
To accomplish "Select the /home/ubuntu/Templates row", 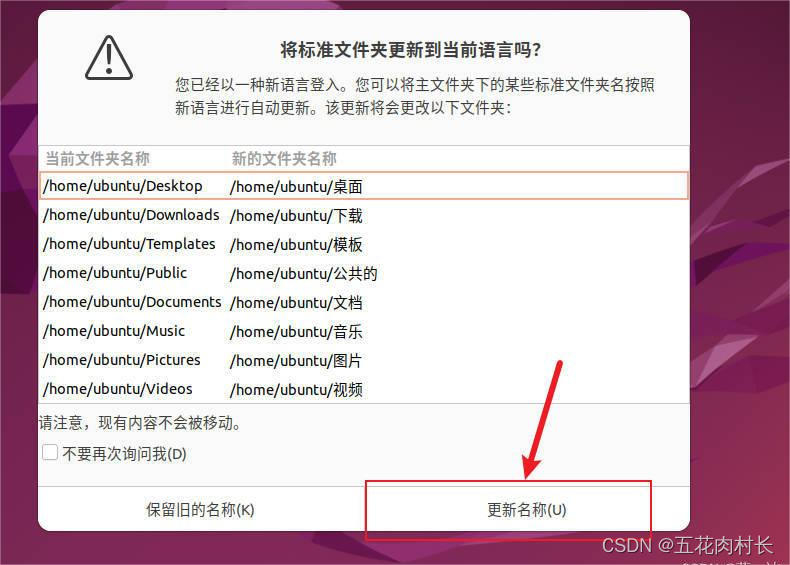I will [364, 244].
